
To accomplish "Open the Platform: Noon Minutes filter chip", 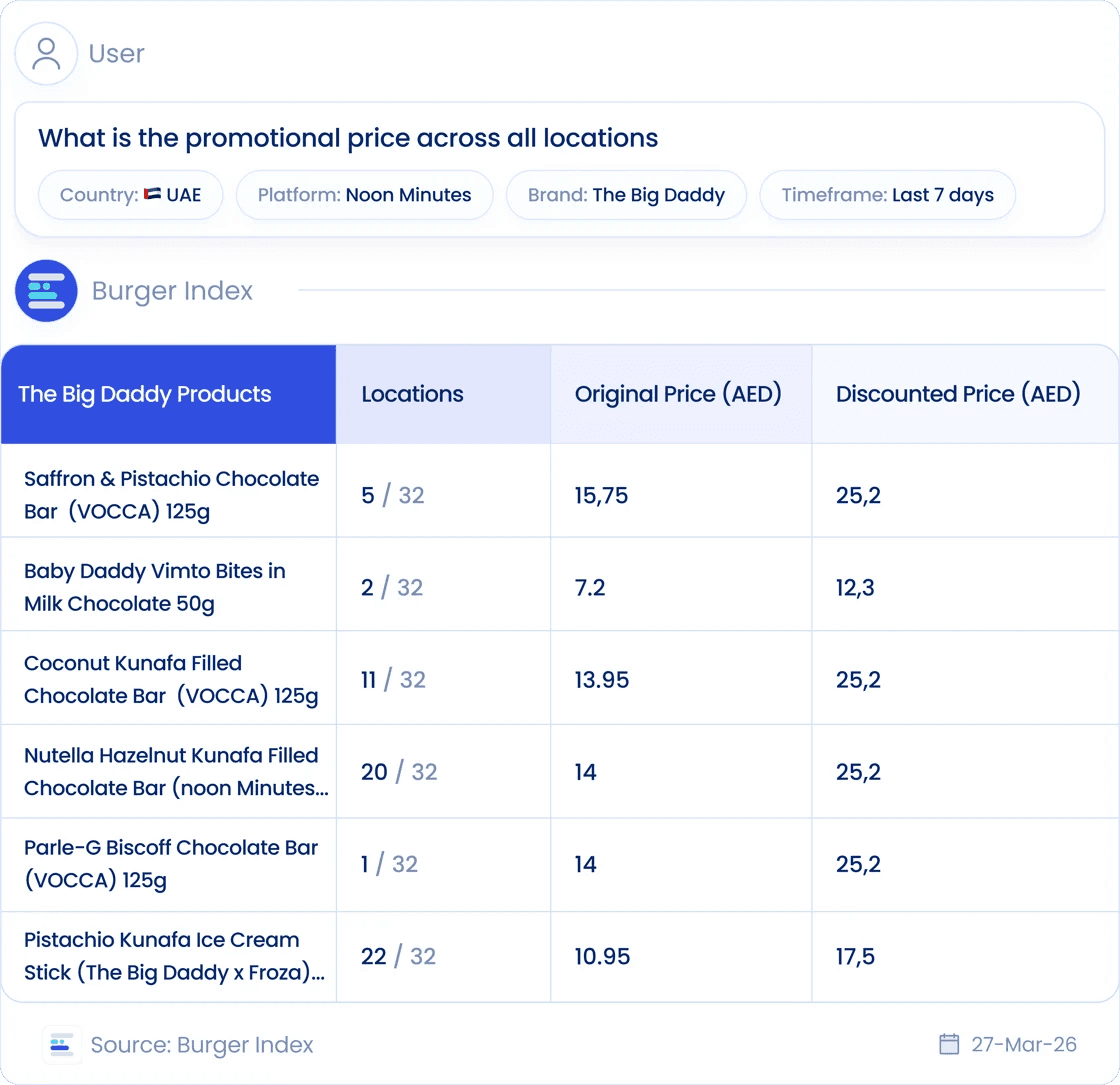I will pyautogui.click(x=364, y=195).
